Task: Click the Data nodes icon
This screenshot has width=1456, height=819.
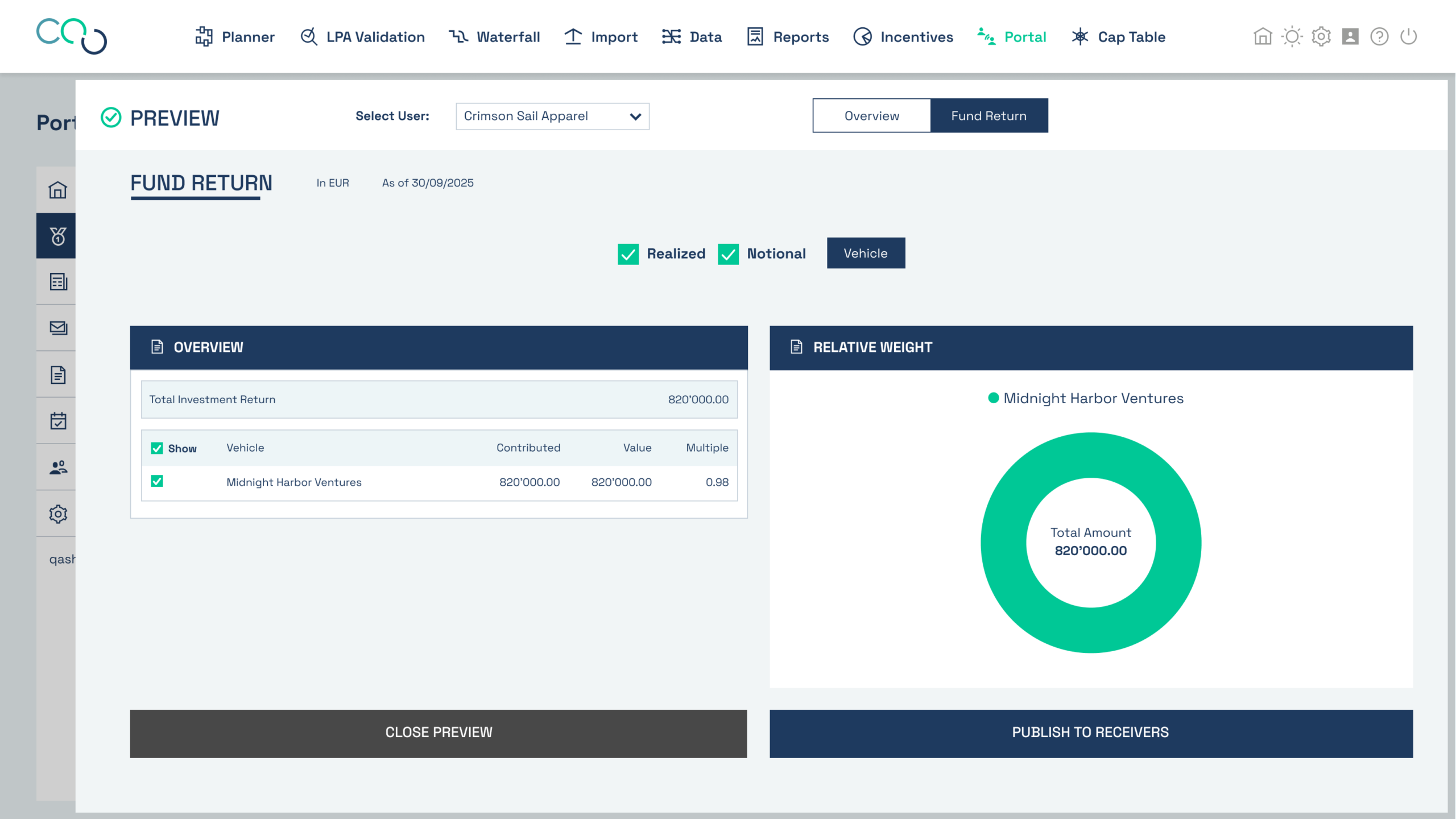Action: (x=671, y=36)
